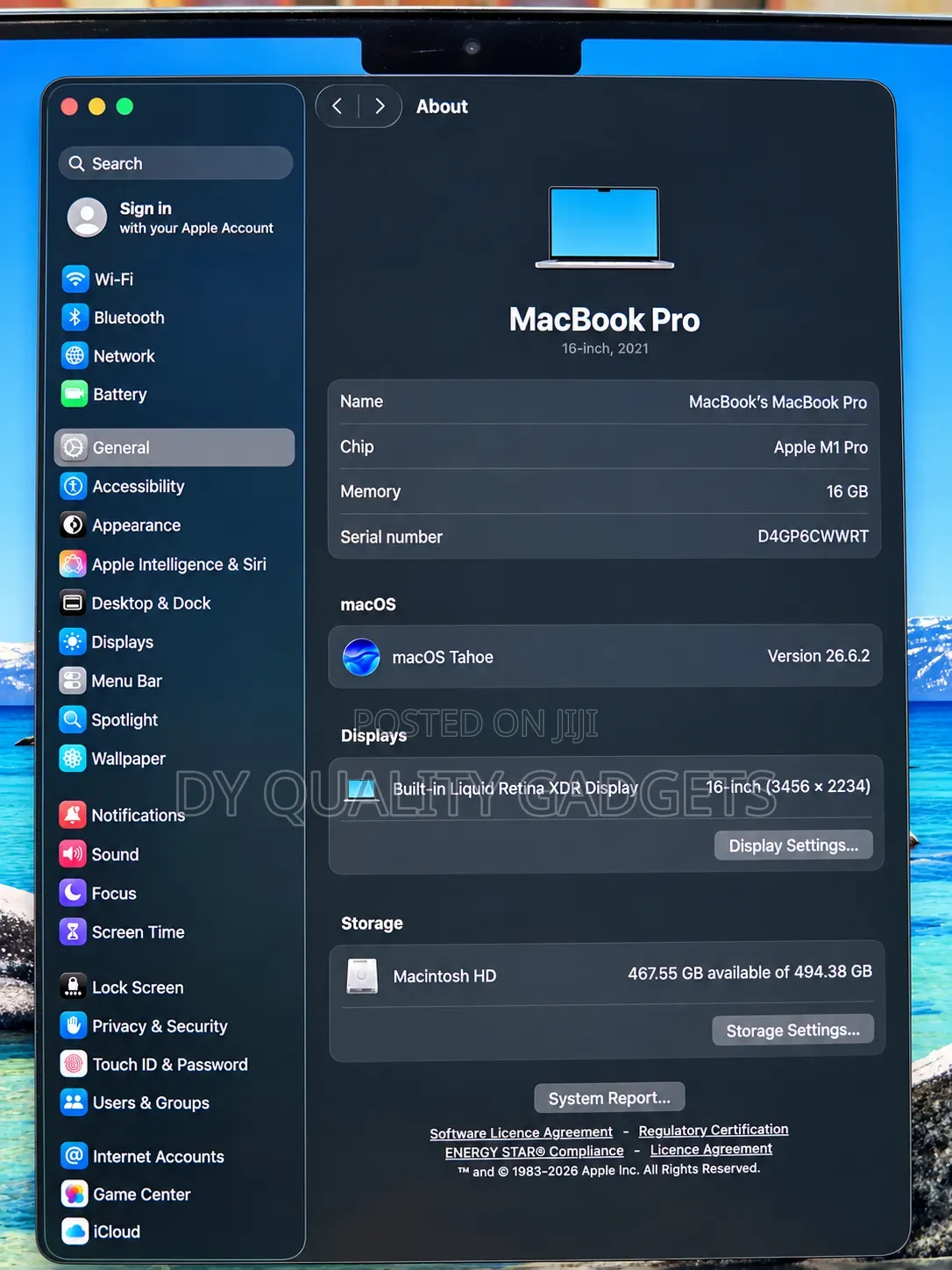Open Internet Accounts icon

pos(75,1156)
